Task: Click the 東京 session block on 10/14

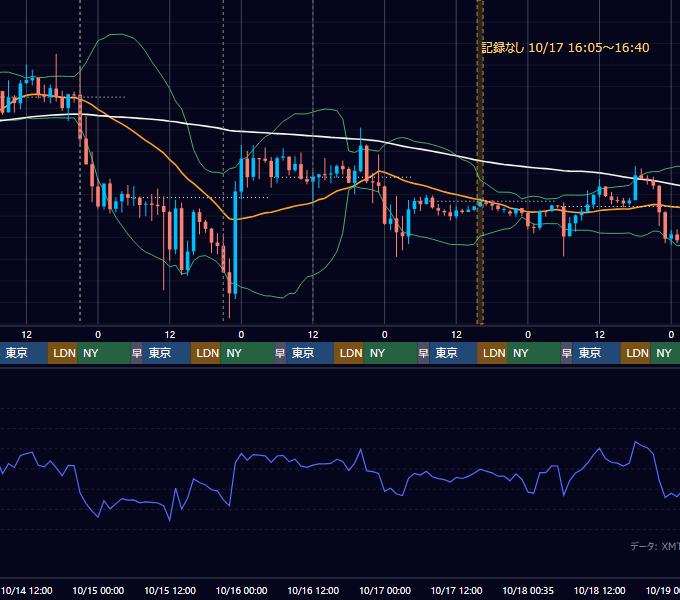Action: pyautogui.click(x=24, y=353)
